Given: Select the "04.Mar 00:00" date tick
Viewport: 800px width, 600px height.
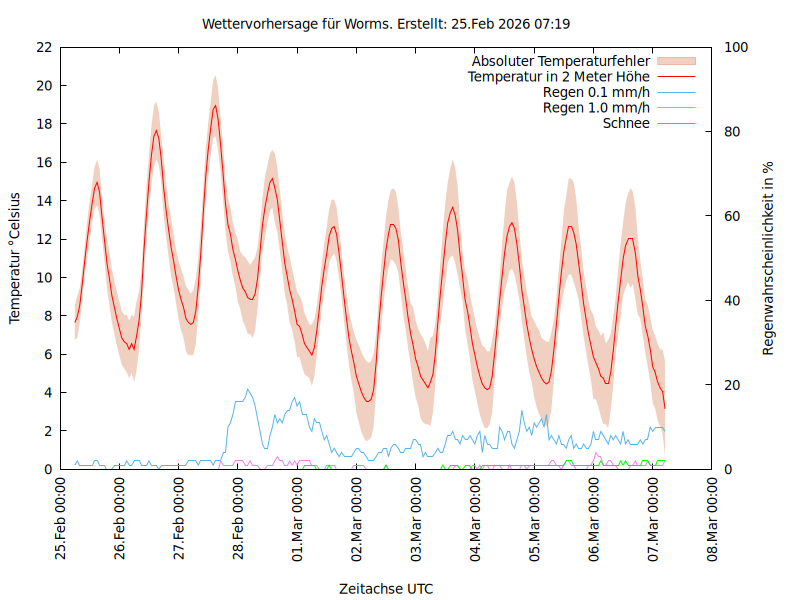Looking at the screenshot, I should (475, 520).
